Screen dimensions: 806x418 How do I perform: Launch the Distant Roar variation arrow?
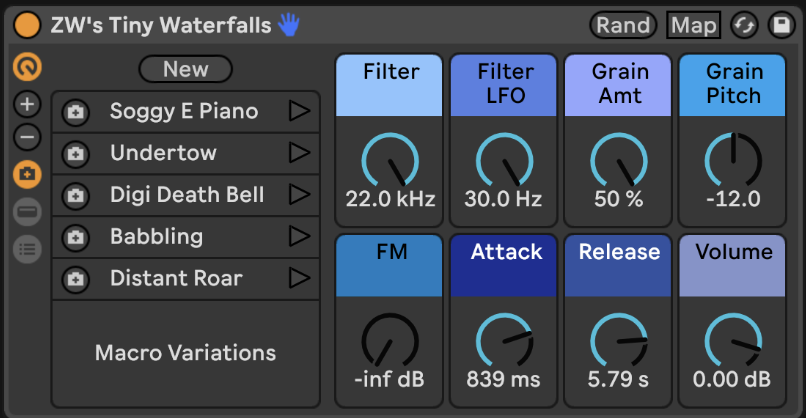(x=298, y=278)
